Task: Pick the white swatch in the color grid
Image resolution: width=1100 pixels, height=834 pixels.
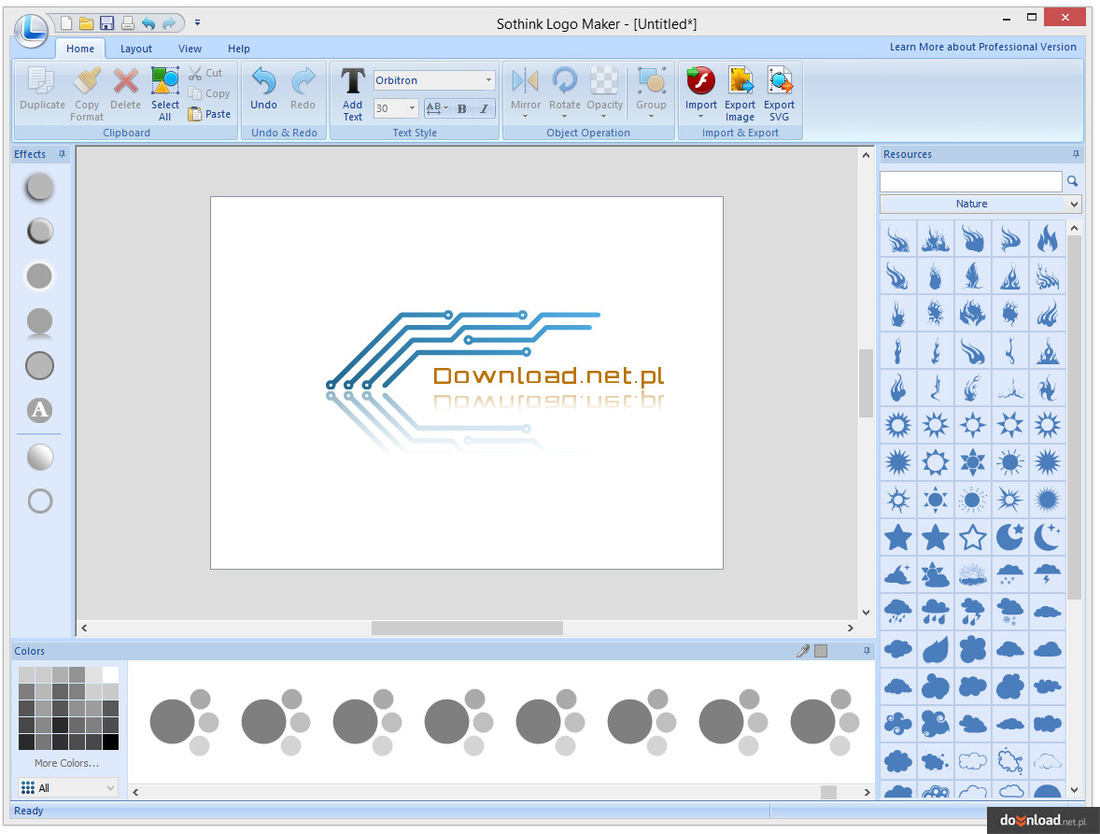Action: (111, 675)
